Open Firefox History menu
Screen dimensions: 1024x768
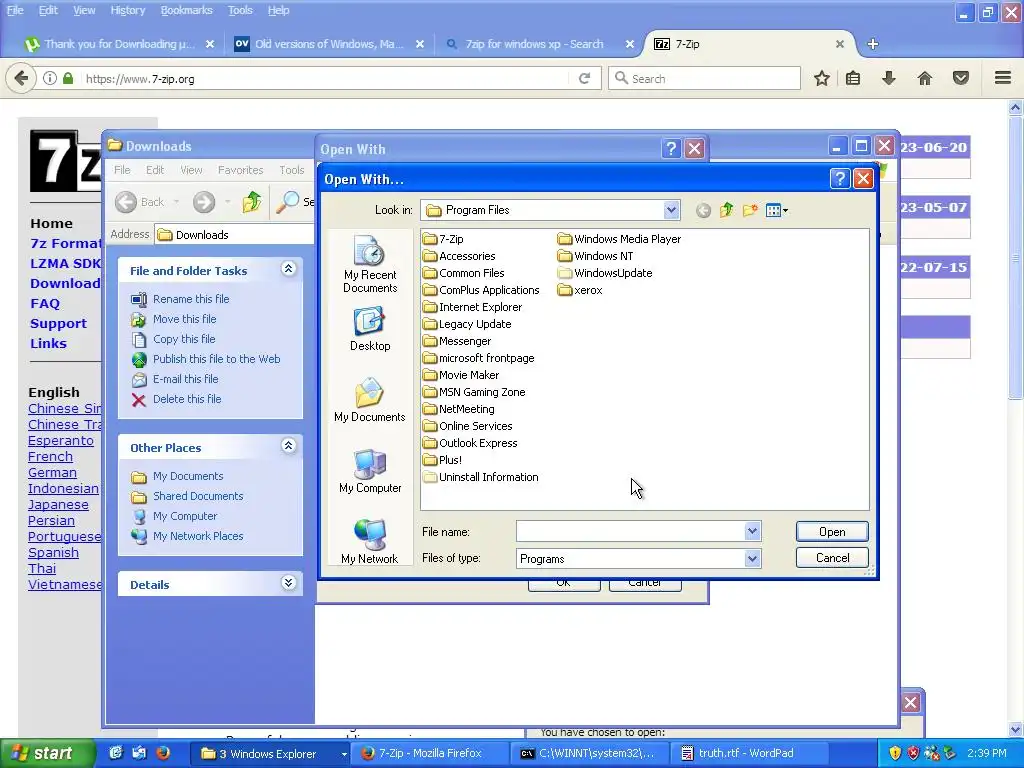pos(127,10)
